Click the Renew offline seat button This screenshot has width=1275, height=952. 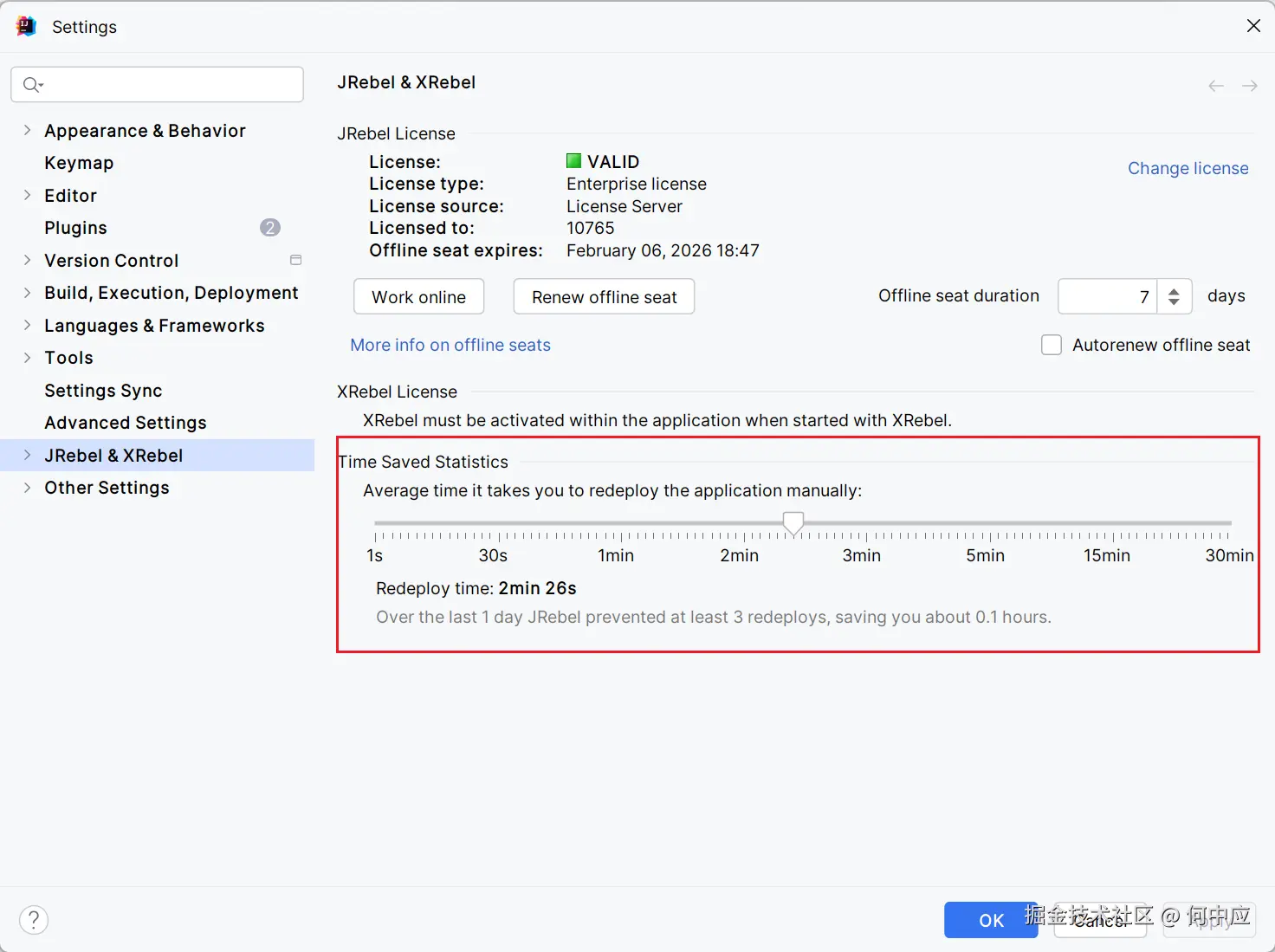pos(604,297)
